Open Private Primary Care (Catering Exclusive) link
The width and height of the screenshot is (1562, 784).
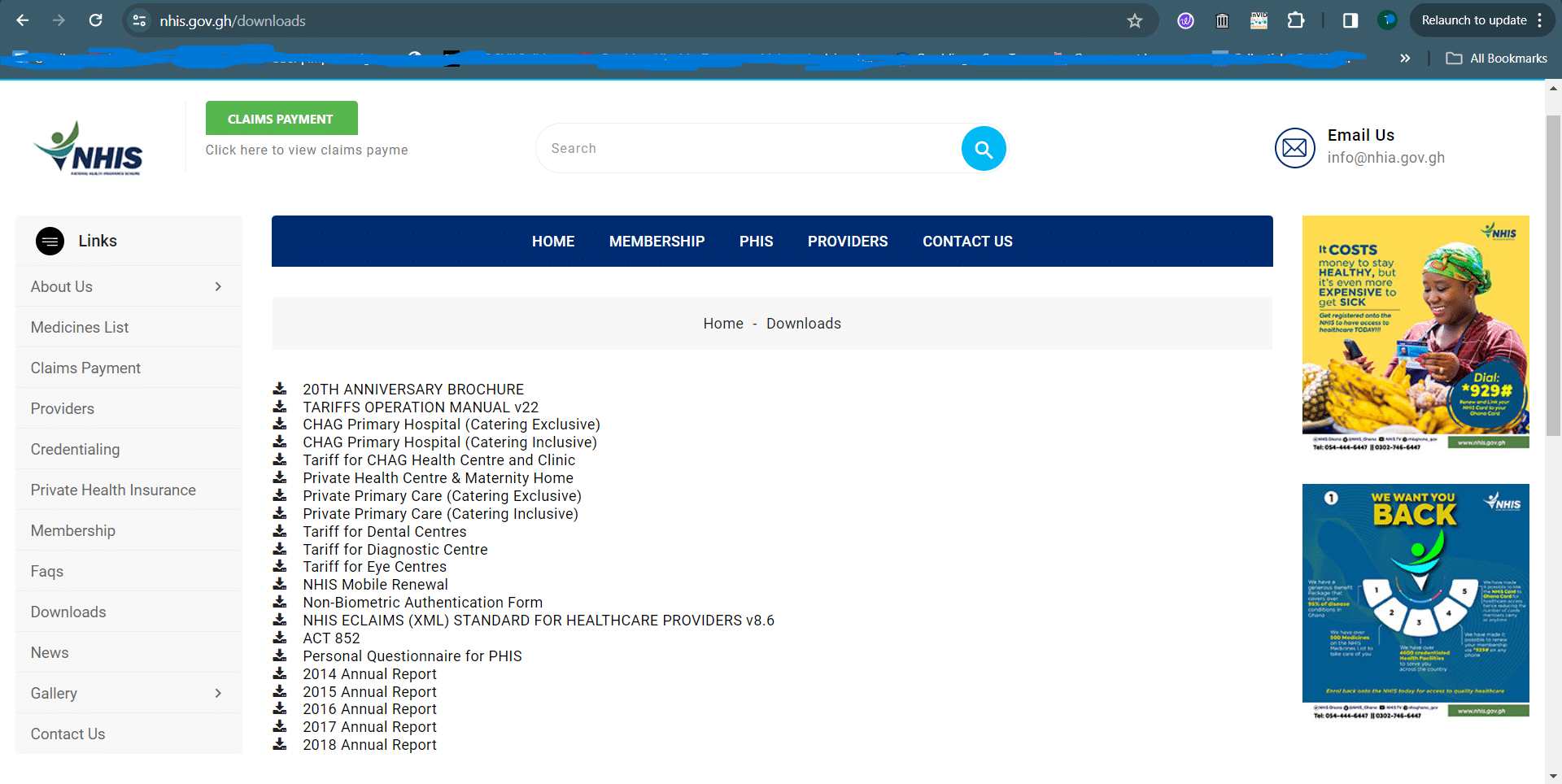click(x=443, y=496)
